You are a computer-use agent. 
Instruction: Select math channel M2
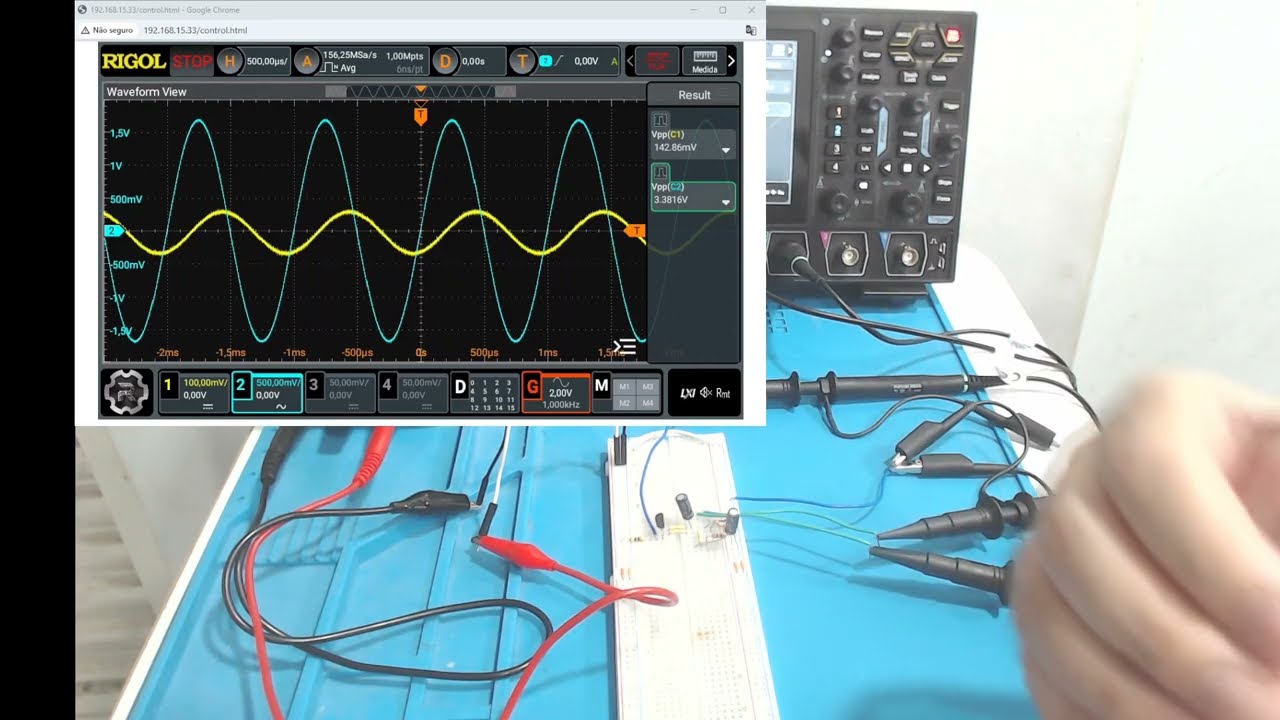point(625,402)
